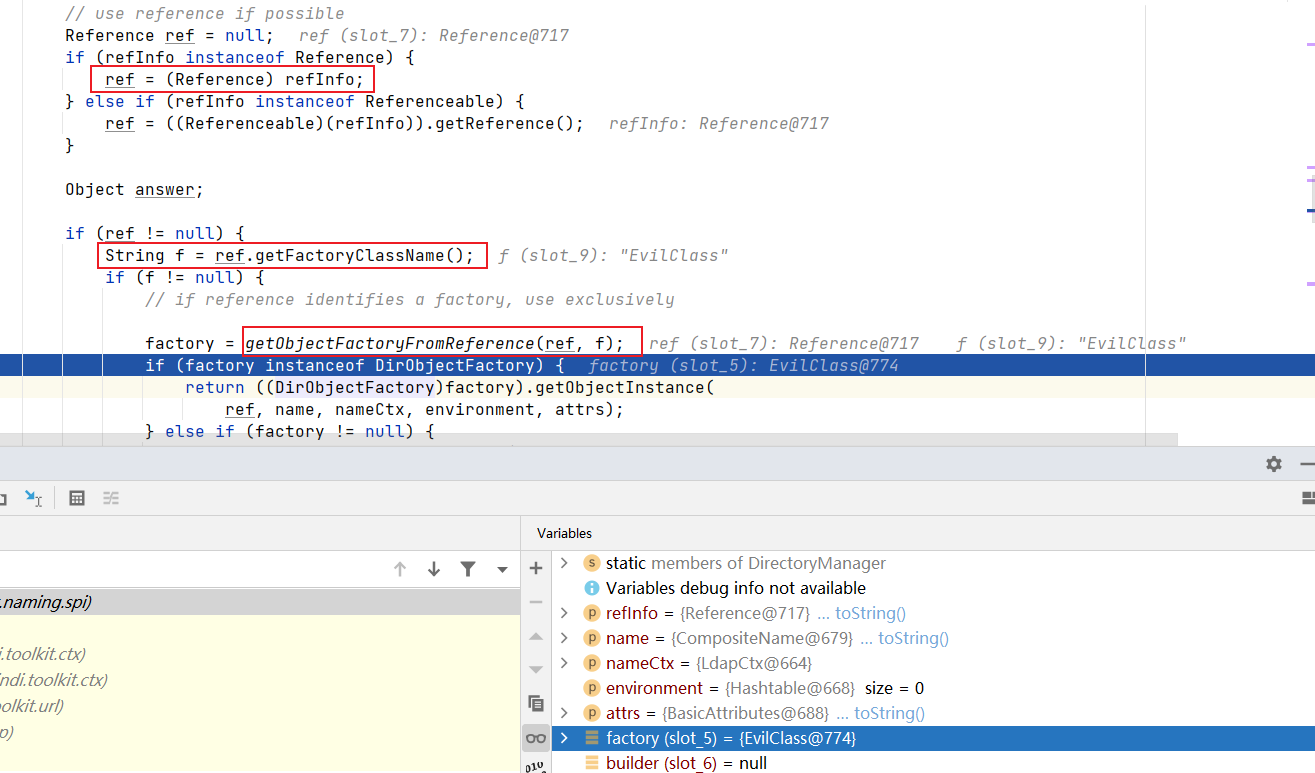Expand static members of DirectoryManager
The image size is (1315, 773).
564,563
